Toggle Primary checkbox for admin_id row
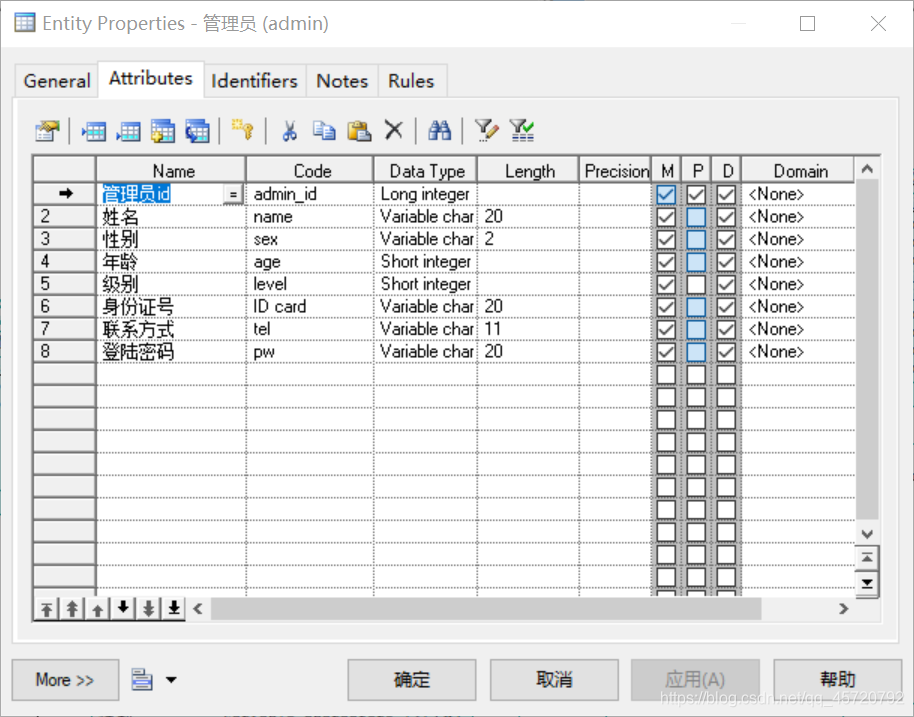This screenshot has height=717, width=914. click(x=696, y=195)
